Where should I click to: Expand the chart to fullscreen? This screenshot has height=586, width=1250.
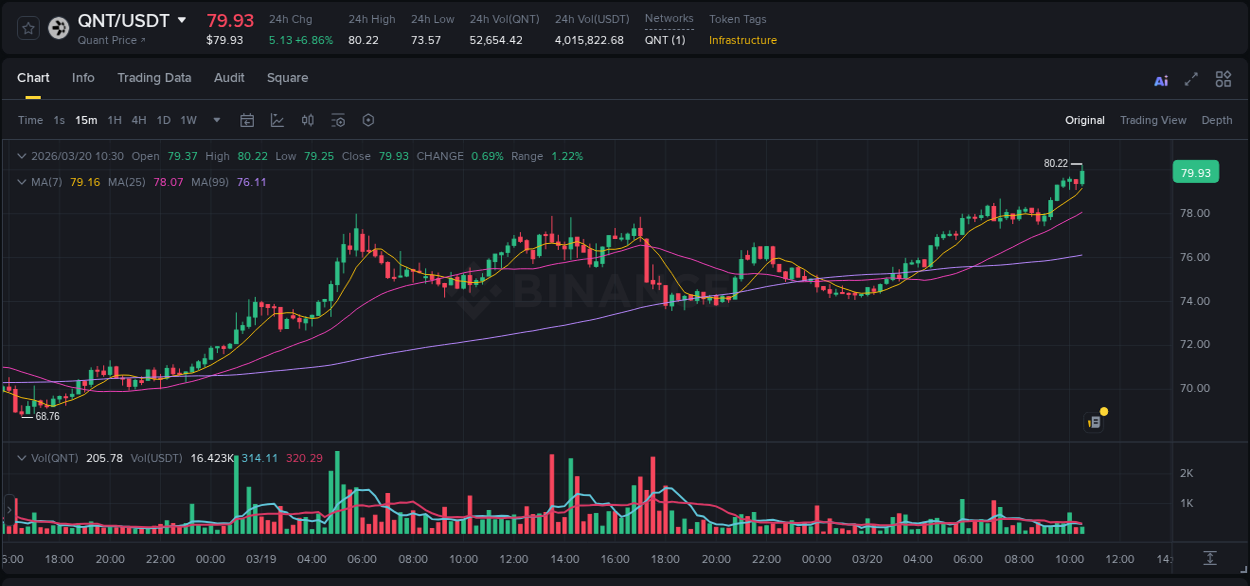click(x=1193, y=79)
